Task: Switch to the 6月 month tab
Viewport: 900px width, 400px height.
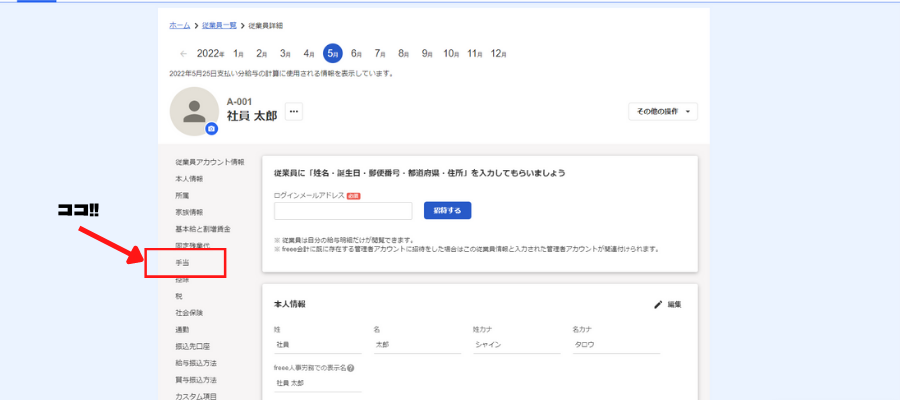Action: pos(356,54)
